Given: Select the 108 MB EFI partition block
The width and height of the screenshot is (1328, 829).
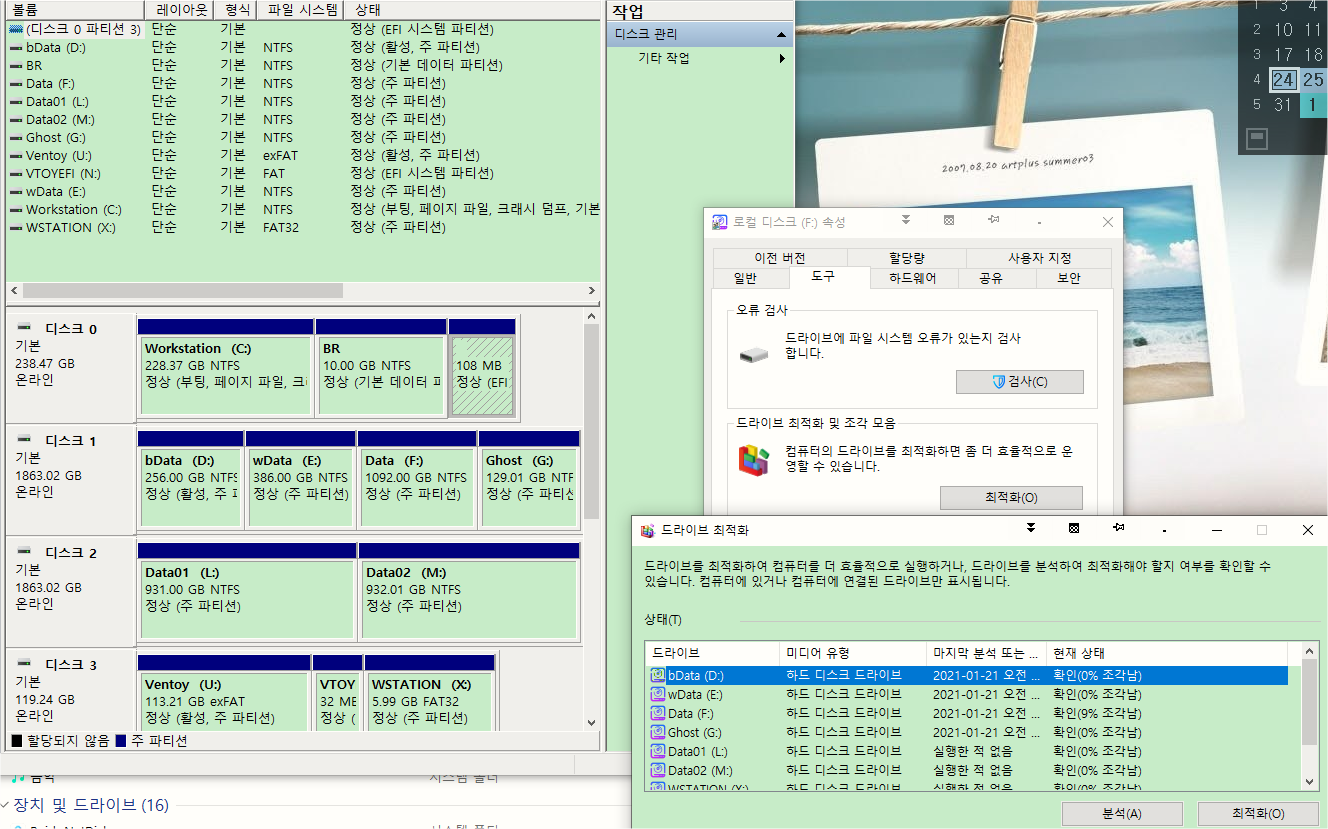Looking at the screenshot, I should tap(482, 366).
